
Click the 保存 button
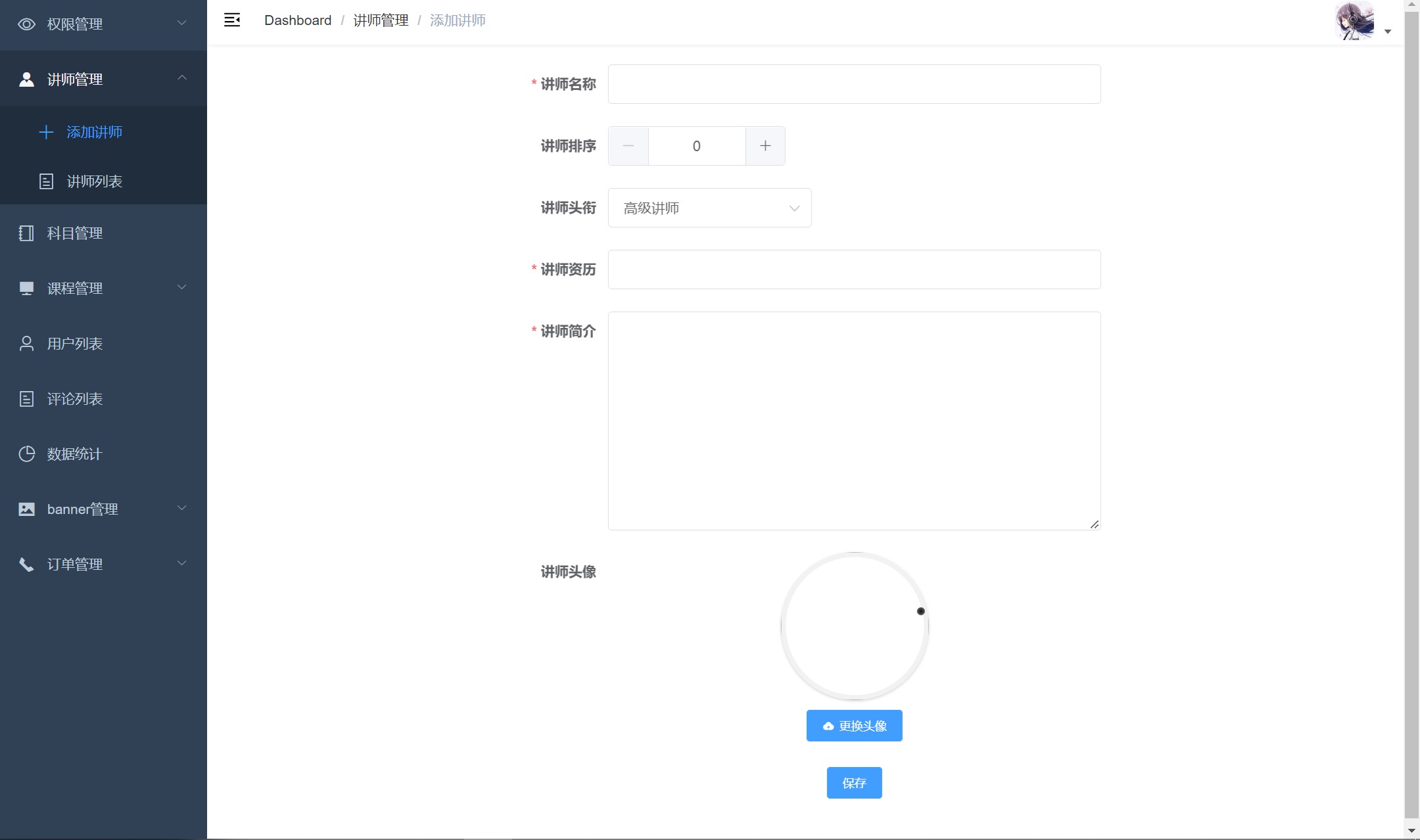854,783
